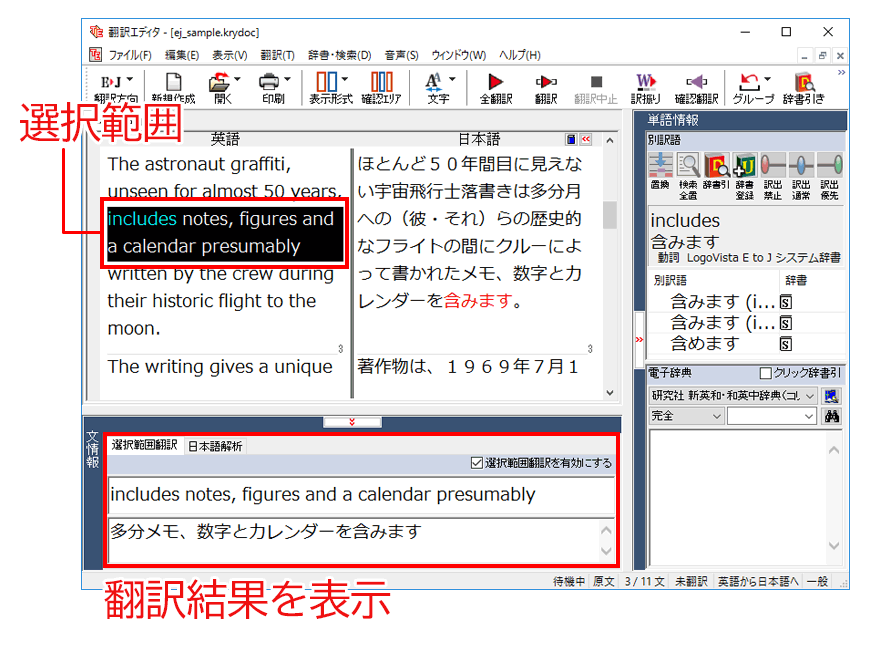Click the 表示形式 layout icon
Image resolution: width=874 pixels, height=654 pixels.
pos(327,83)
